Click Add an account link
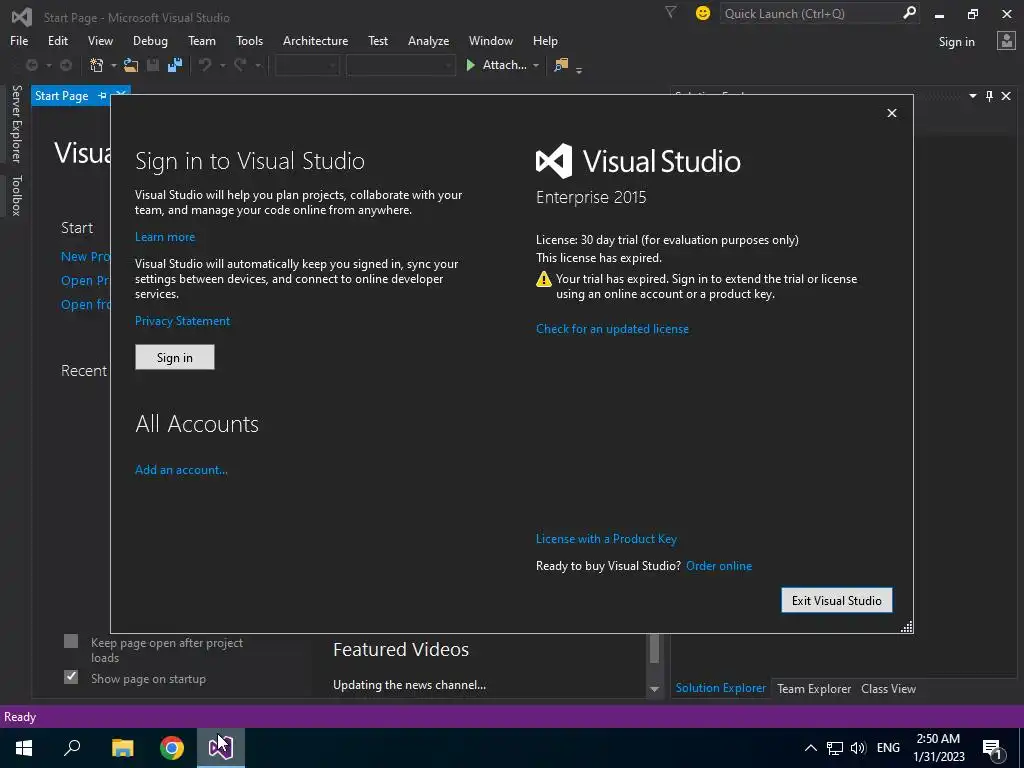The height and width of the screenshot is (768, 1024). [181, 470]
